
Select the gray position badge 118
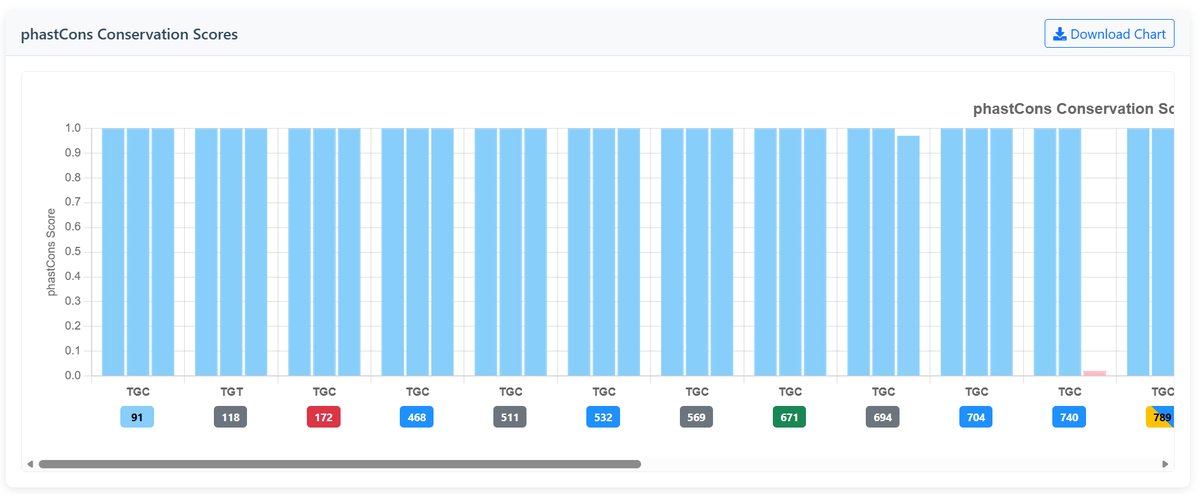230,417
